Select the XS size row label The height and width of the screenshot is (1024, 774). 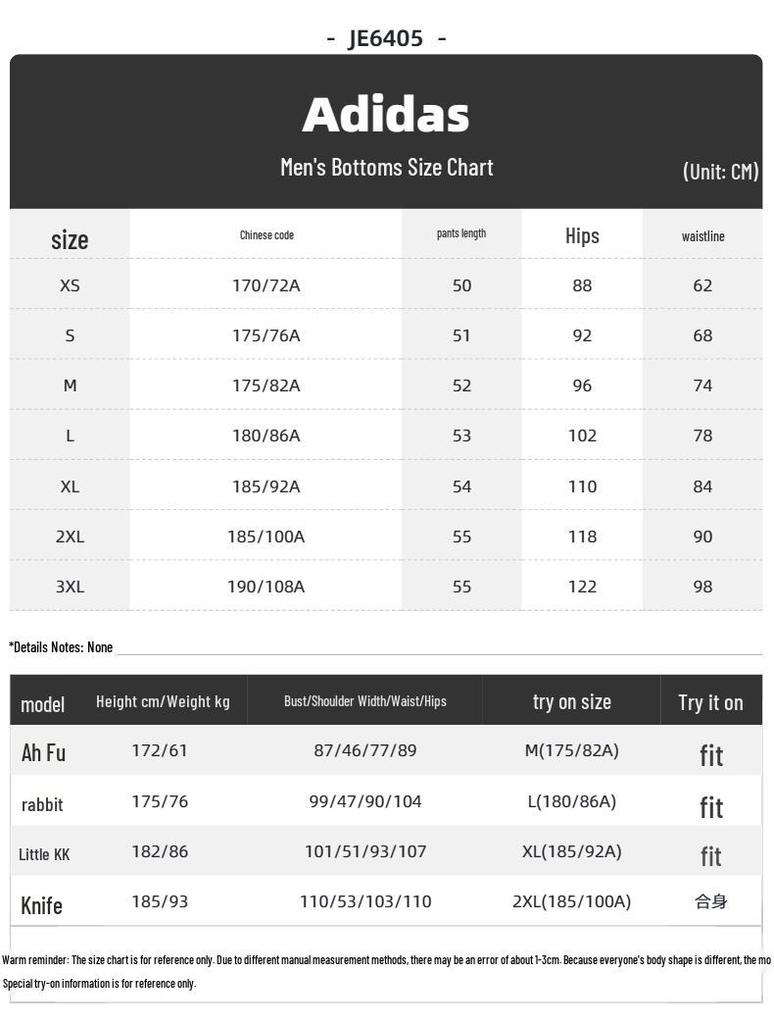point(70,286)
